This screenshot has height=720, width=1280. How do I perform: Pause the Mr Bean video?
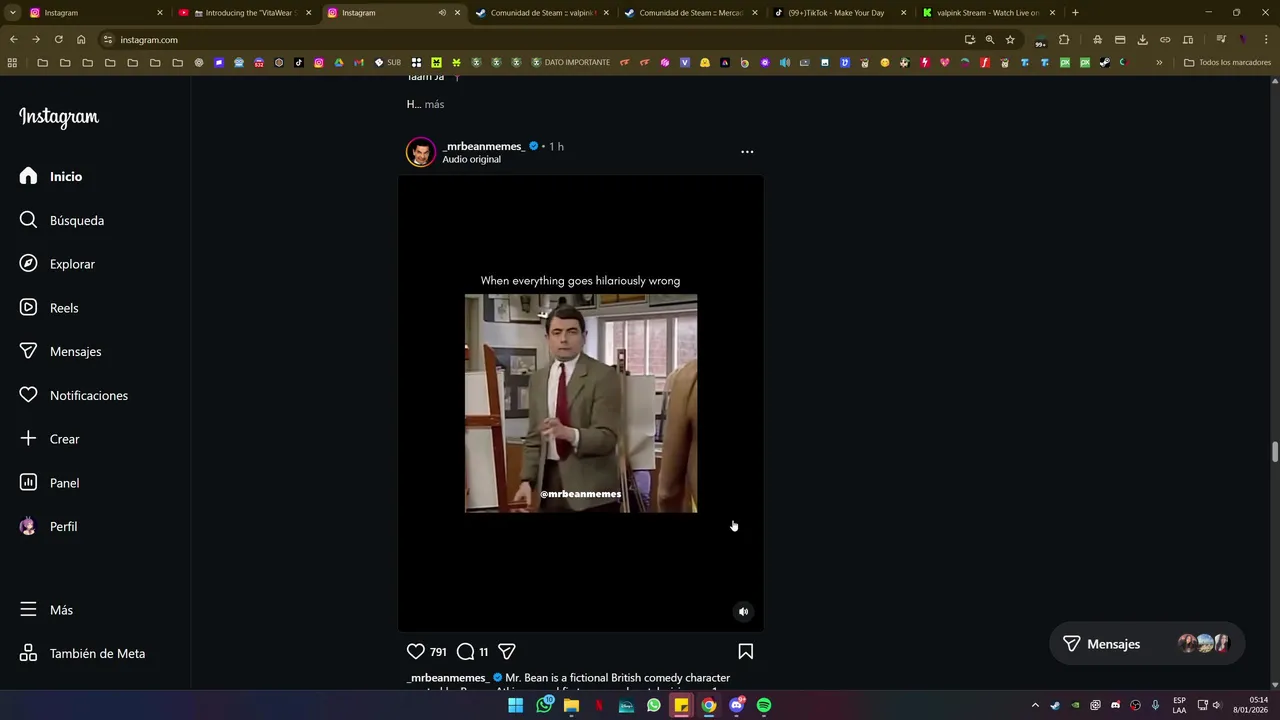coord(581,403)
